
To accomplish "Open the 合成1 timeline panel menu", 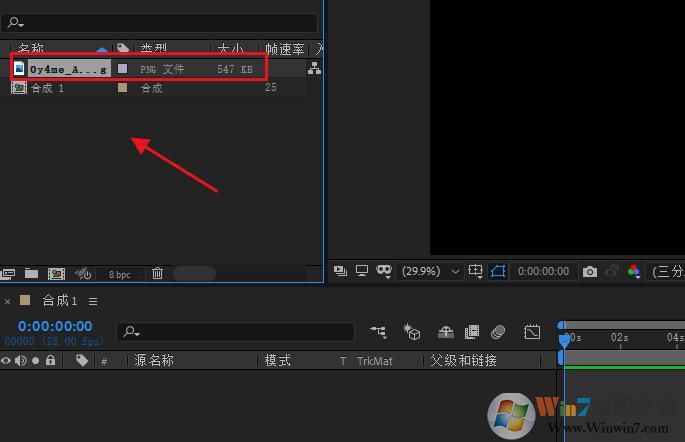I will click(93, 301).
